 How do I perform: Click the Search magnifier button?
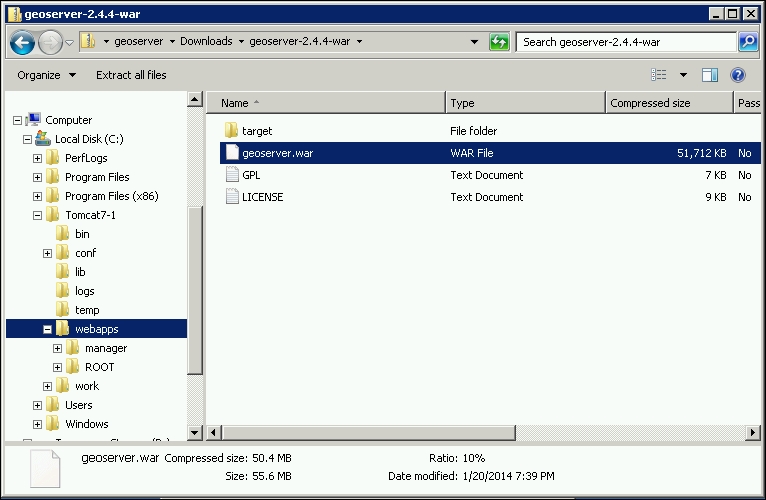[748, 42]
